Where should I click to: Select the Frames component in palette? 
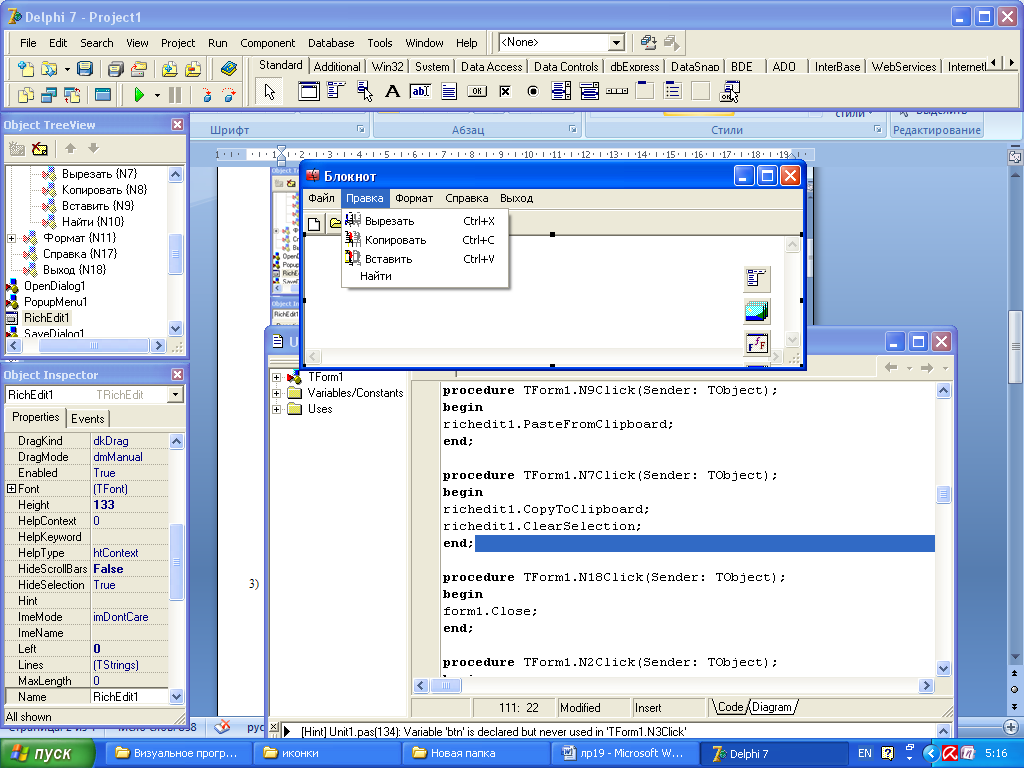308,91
